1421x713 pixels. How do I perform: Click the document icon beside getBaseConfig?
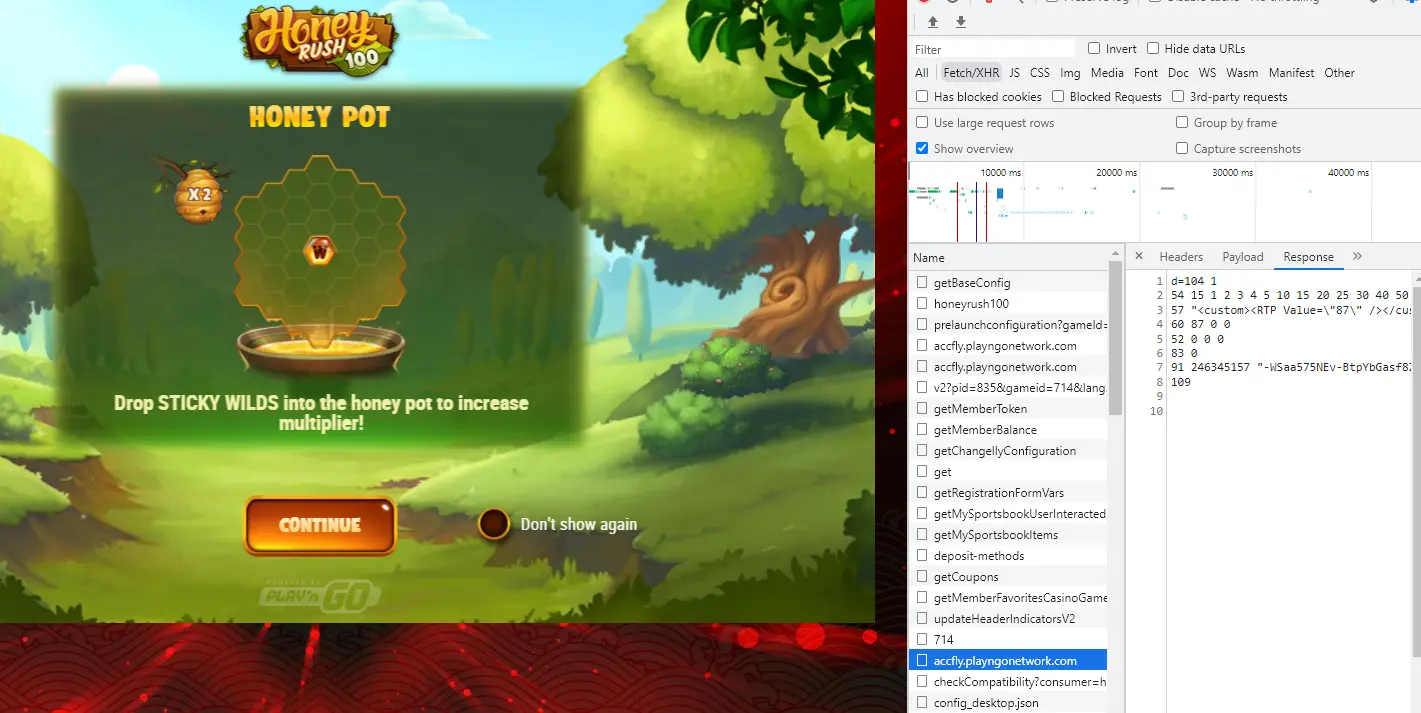point(922,283)
